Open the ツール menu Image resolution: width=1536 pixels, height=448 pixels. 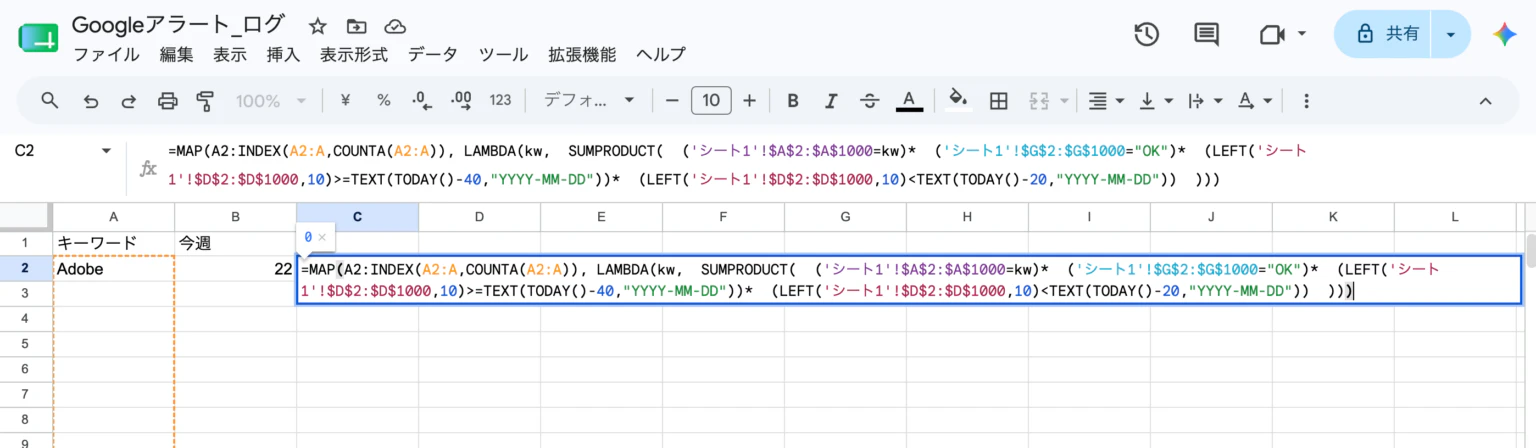pos(503,55)
